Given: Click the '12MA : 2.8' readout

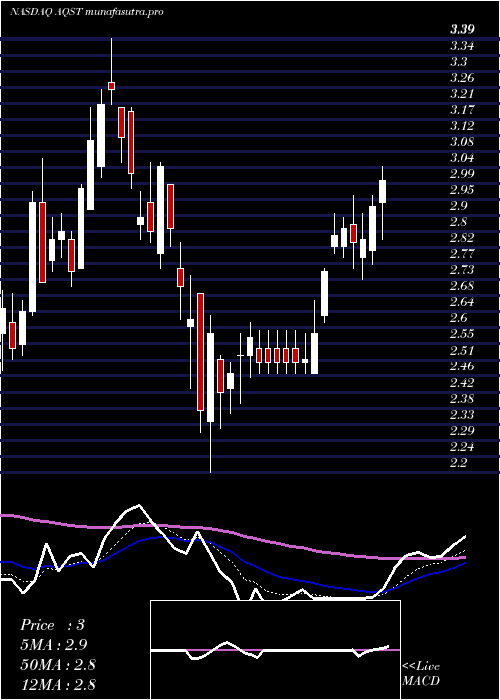Looking at the screenshot, I should (58, 684).
